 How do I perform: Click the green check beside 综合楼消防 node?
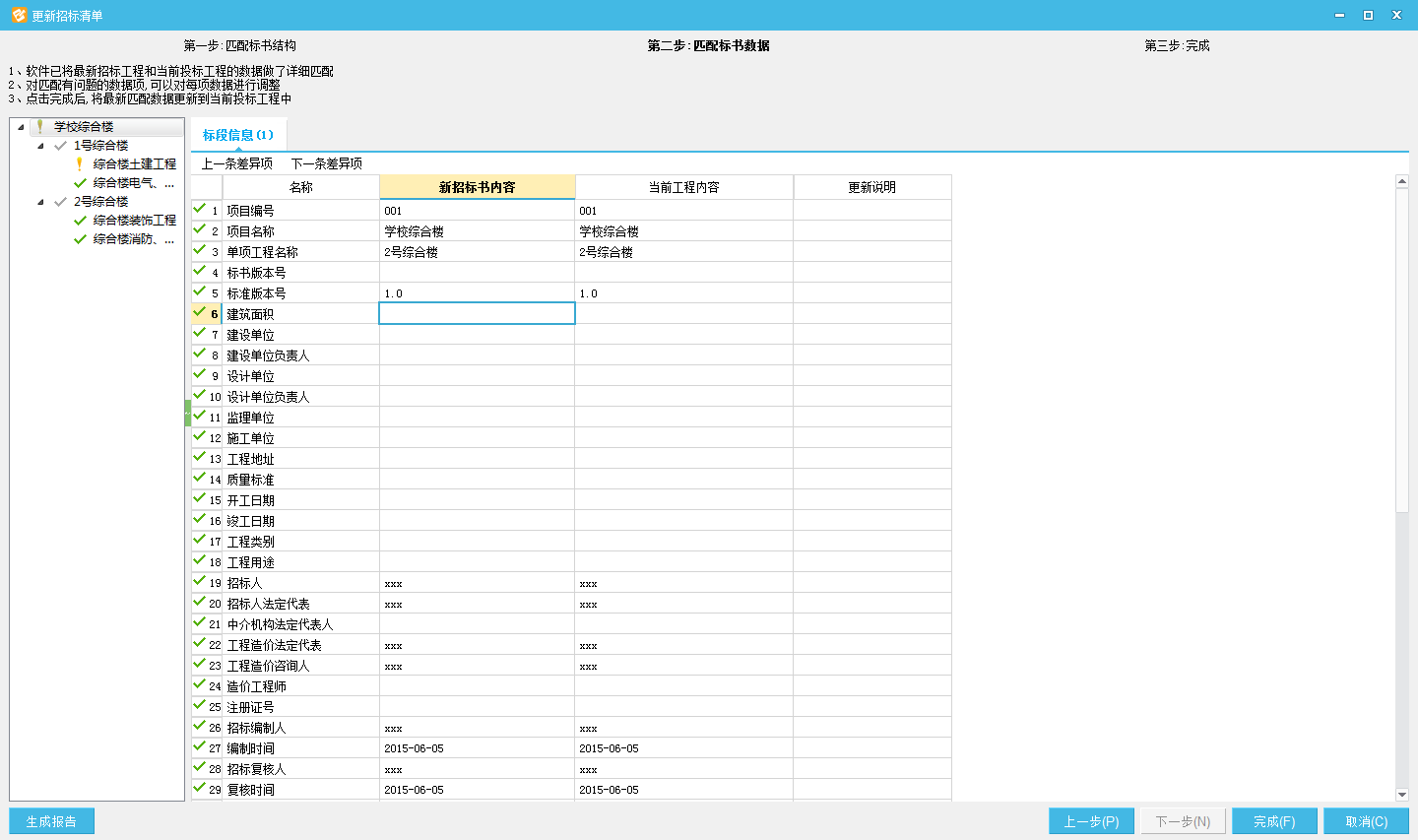pyautogui.click(x=80, y=239)
